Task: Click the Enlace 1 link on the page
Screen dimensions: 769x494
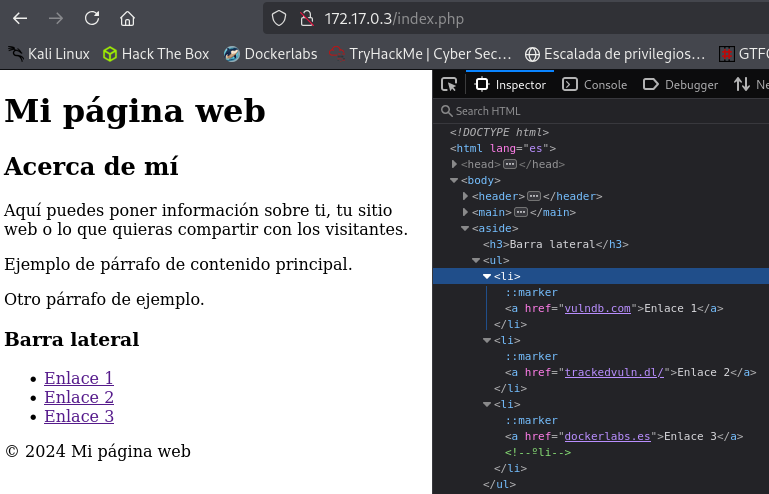Action: click(x=79, y=378)
